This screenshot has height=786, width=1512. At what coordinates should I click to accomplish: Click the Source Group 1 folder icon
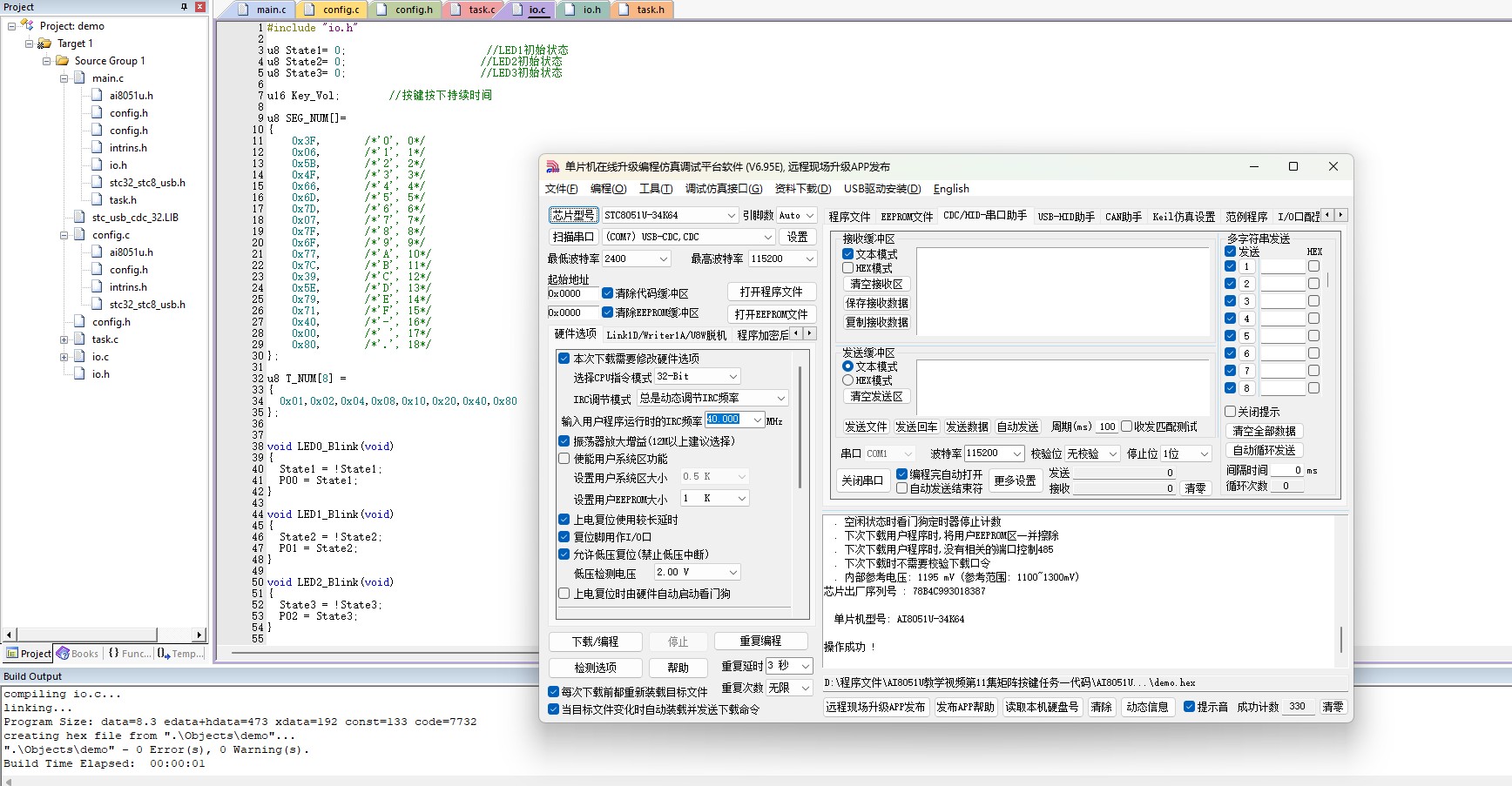click(63, 61)
